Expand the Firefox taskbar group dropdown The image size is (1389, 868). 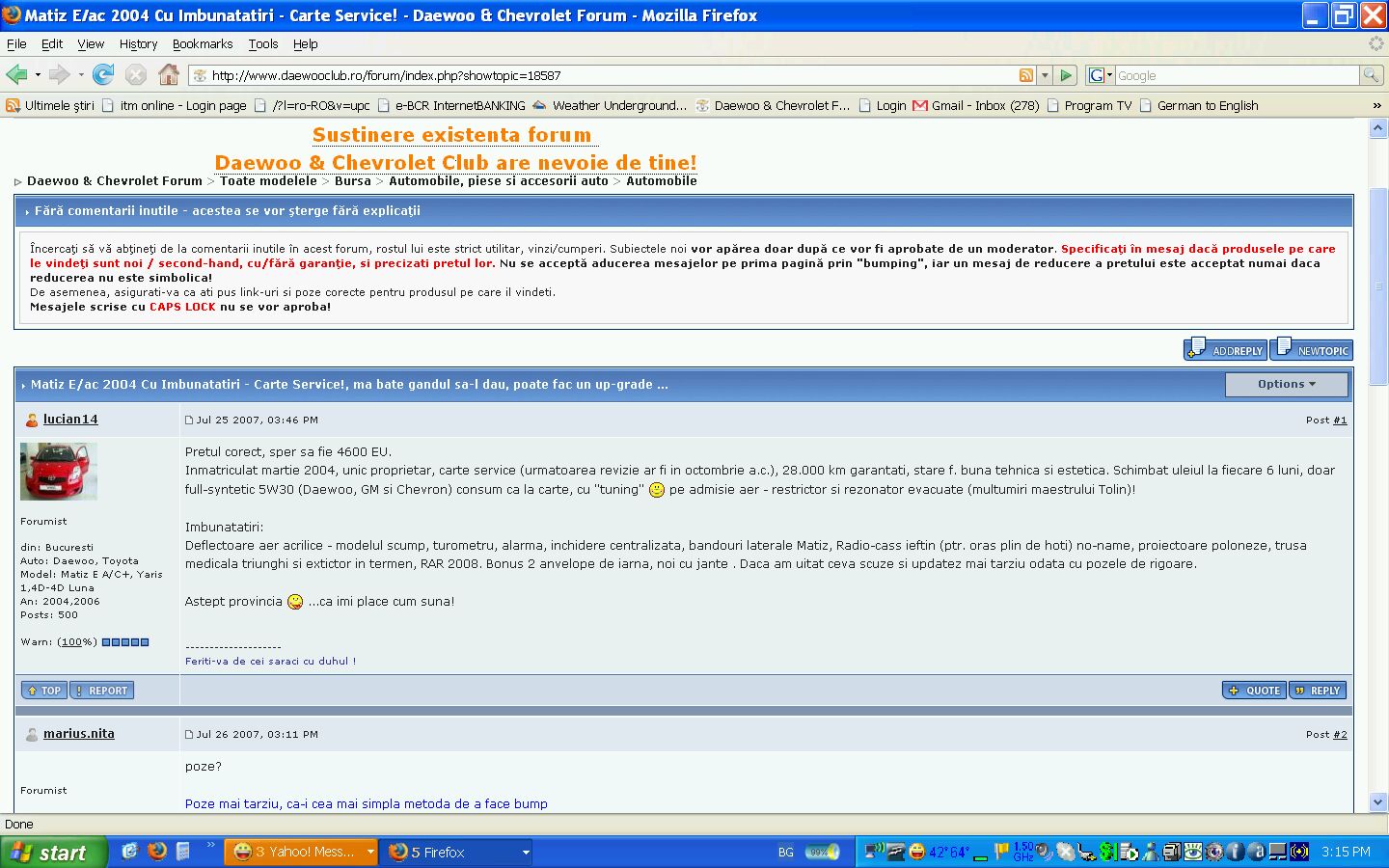pos(526,853)
